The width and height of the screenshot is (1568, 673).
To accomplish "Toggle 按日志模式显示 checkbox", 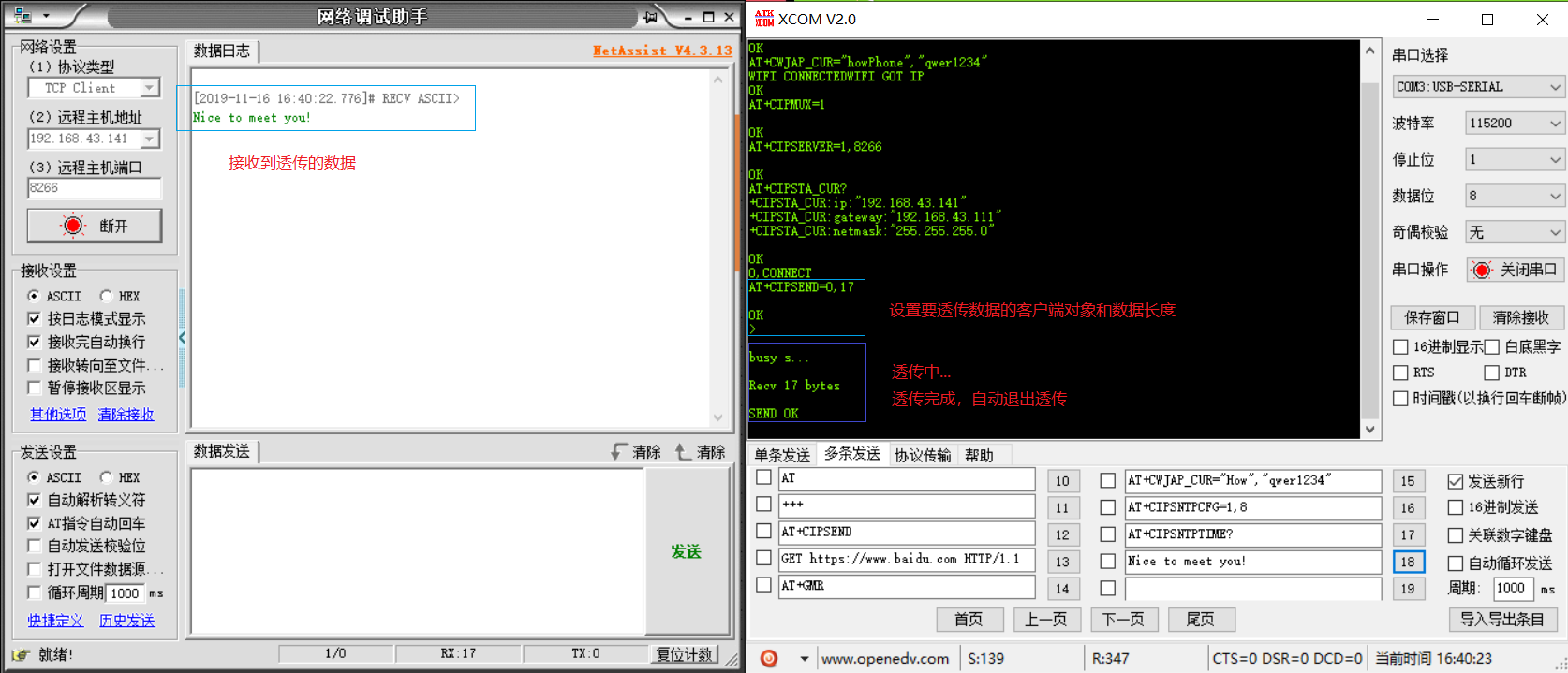I will click(34, 318).
